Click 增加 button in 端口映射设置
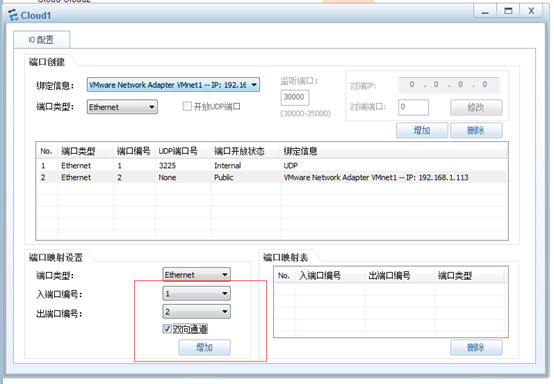This screenshot has height=384, width=554. pos(205,348)
